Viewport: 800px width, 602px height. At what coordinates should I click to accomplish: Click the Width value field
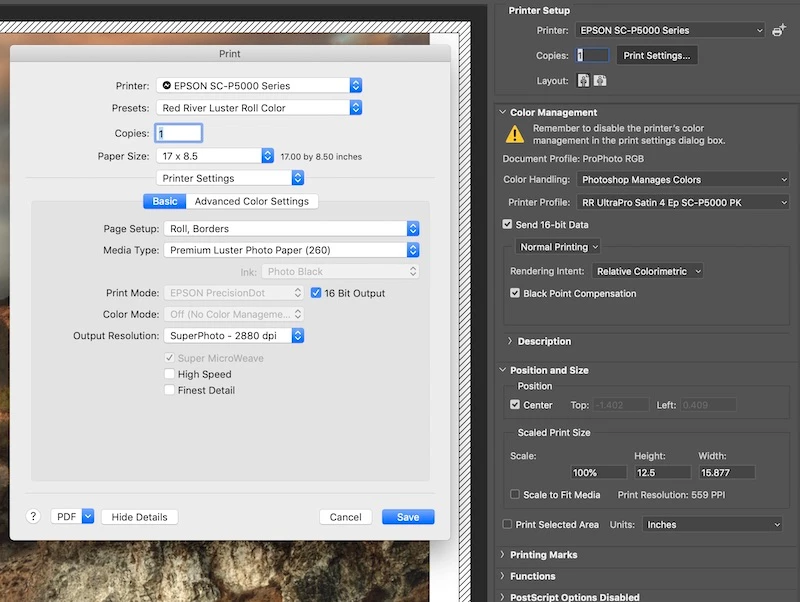(727, 472)
